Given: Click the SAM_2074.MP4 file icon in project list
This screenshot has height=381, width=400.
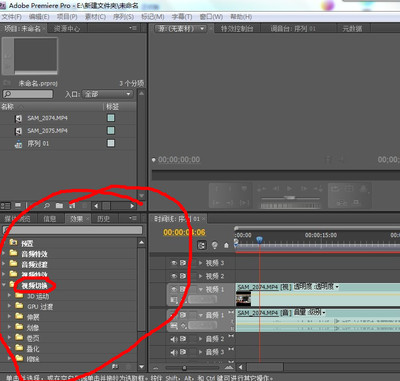Looking at the screenshot, I should (x=18, y=118).
